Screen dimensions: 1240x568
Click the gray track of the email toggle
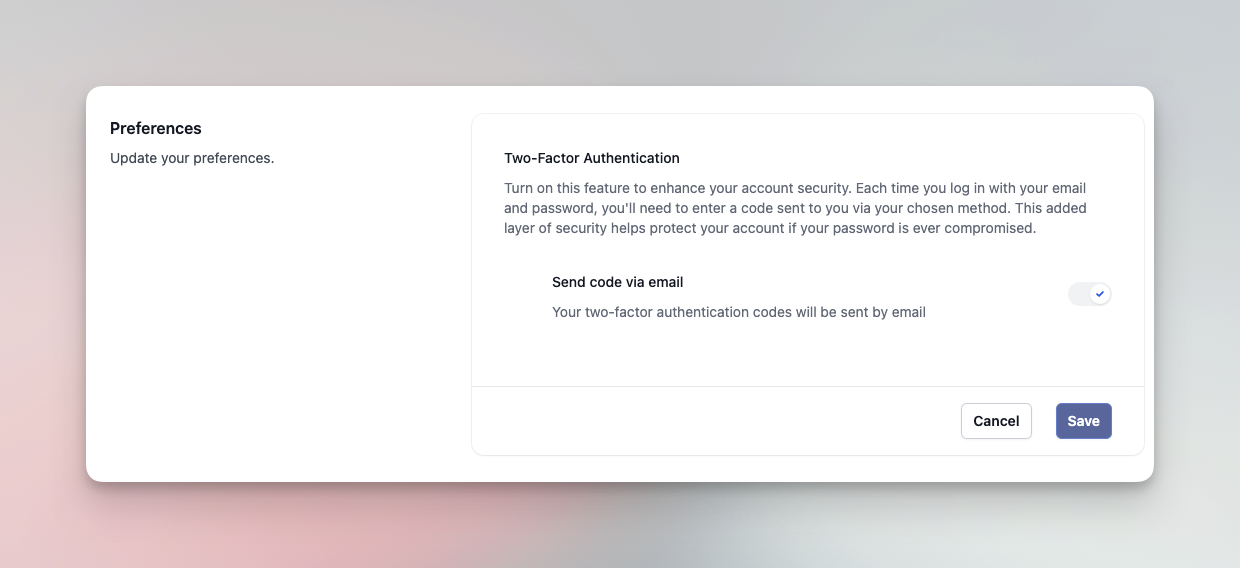(1078, 294)
